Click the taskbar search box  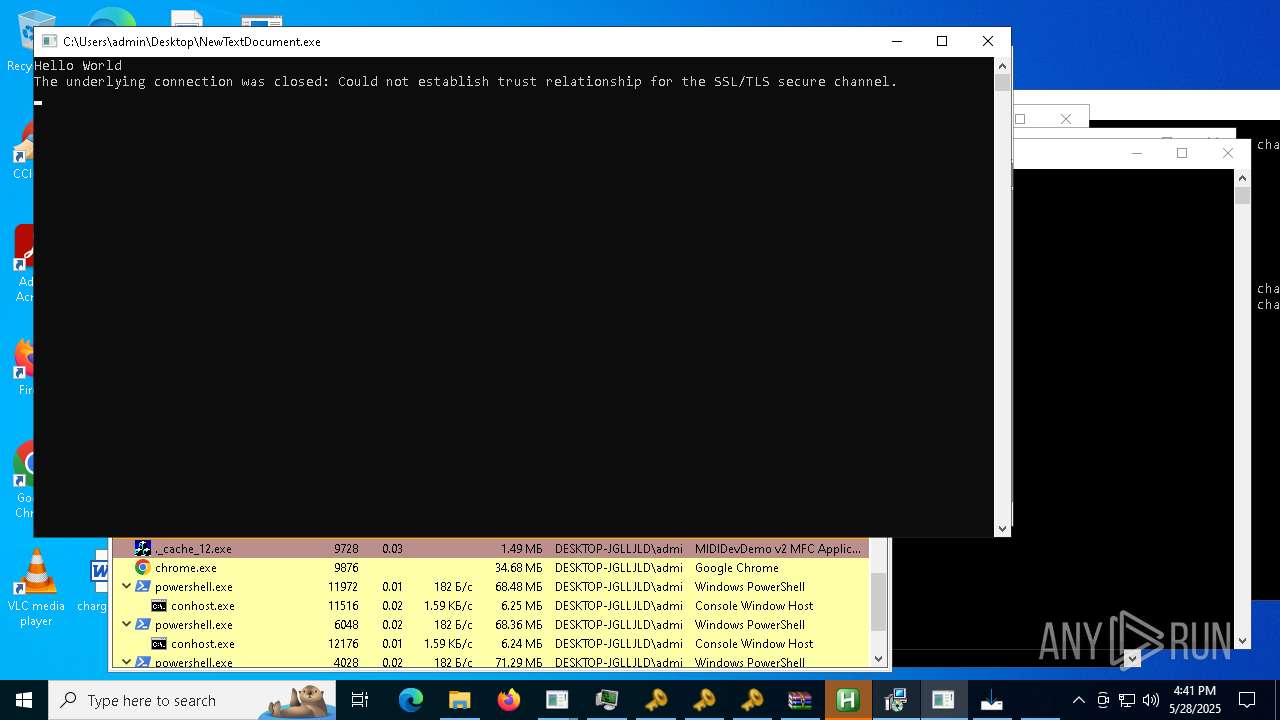coord(192,700)
